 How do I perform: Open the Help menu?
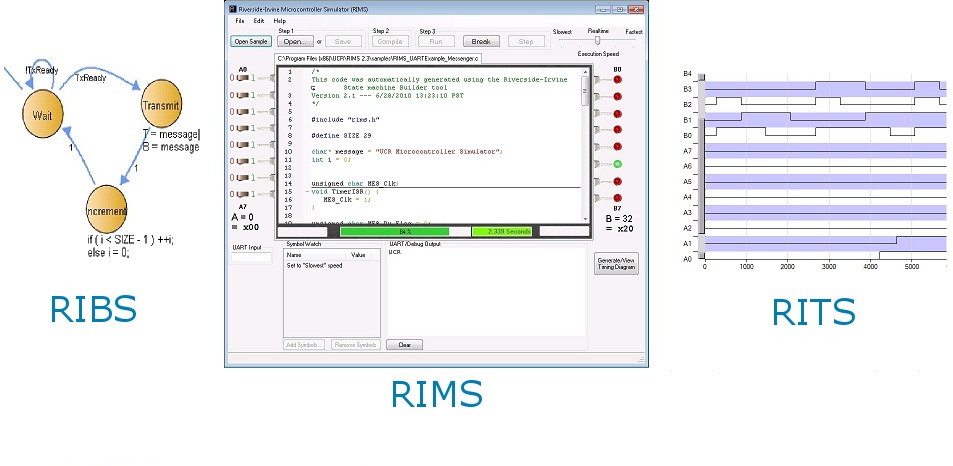(x=279, y=20)
